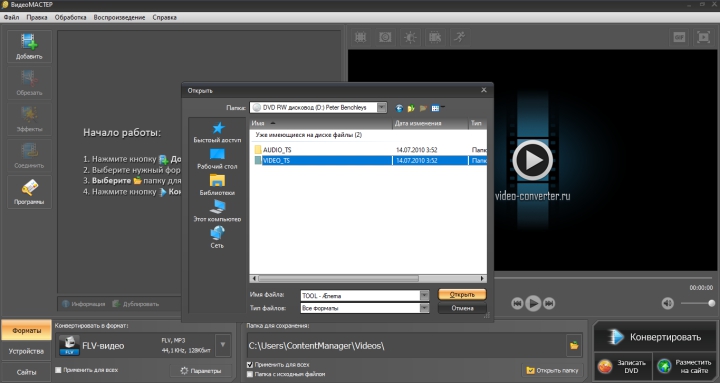Select Библиотеки in dialog sidebar
The width and height of the screenshot is (720, 383).
coord(217,185)
